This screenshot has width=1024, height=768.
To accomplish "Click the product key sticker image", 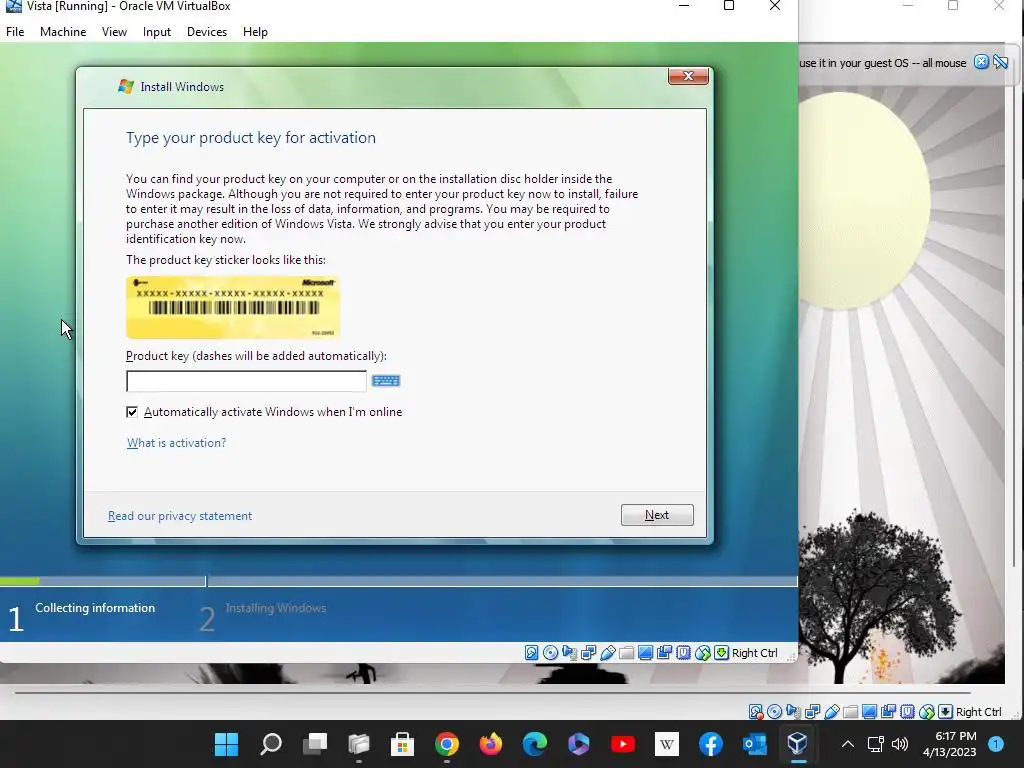I will click(232, 307).
